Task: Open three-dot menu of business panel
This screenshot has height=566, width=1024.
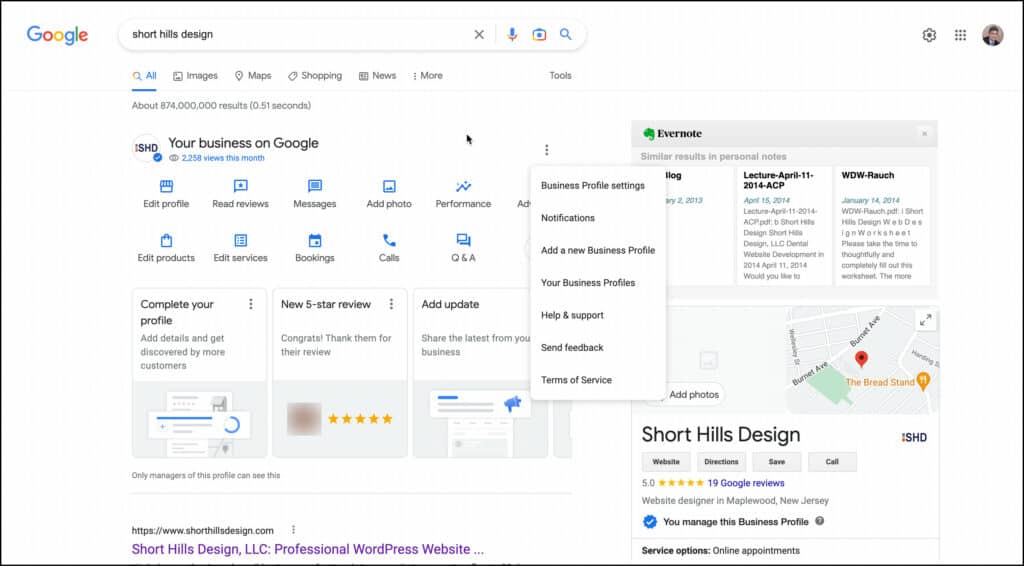Action: (547, 150)
